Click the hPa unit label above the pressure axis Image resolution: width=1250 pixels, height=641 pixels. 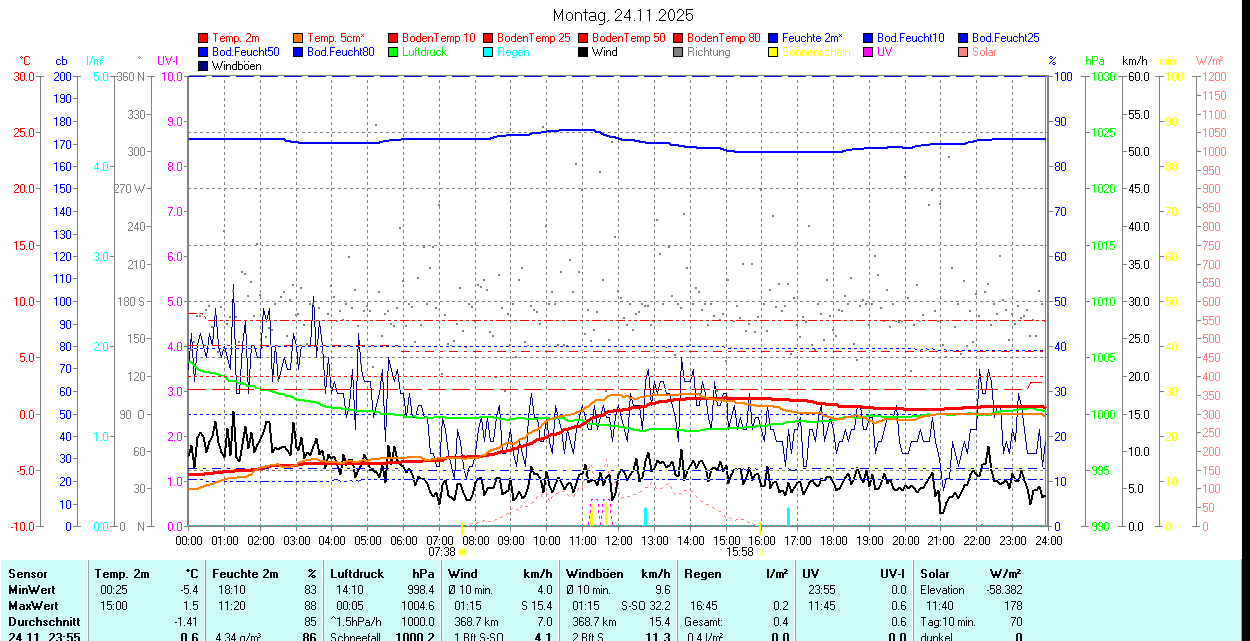[x=1096, y=61]
